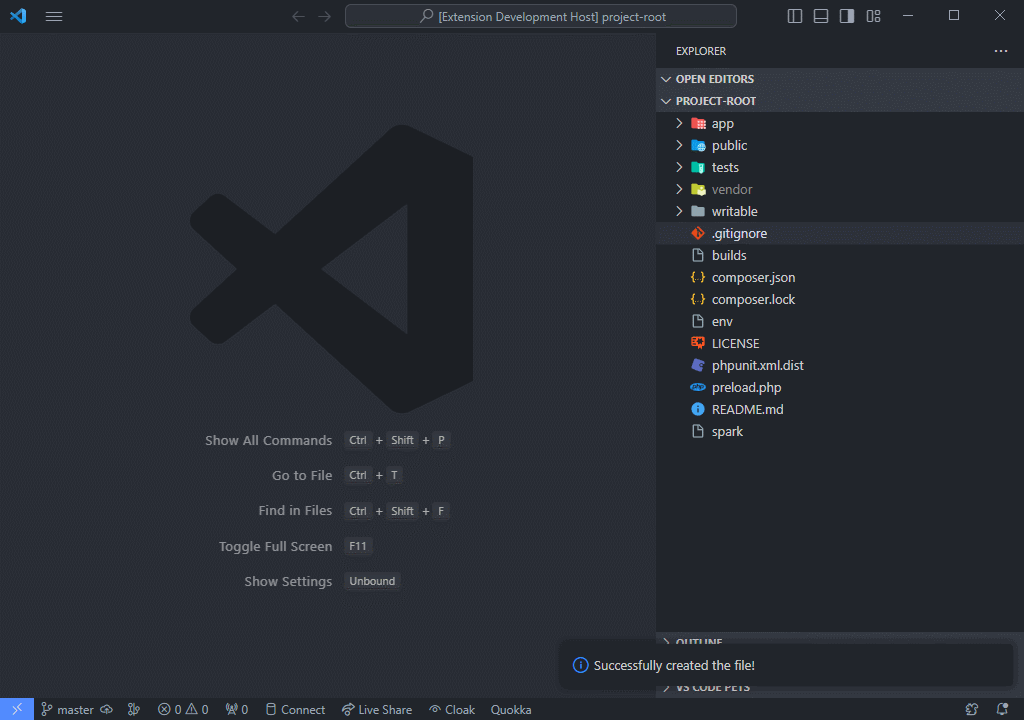
Task: Click the Show Settings label
Action: [x=288, y=581]
